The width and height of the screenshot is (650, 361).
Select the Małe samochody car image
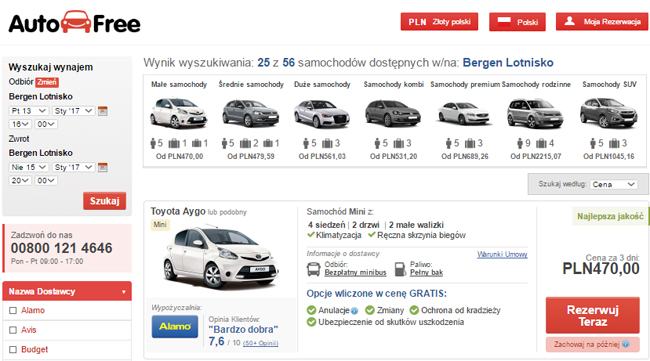pos(179,112)
